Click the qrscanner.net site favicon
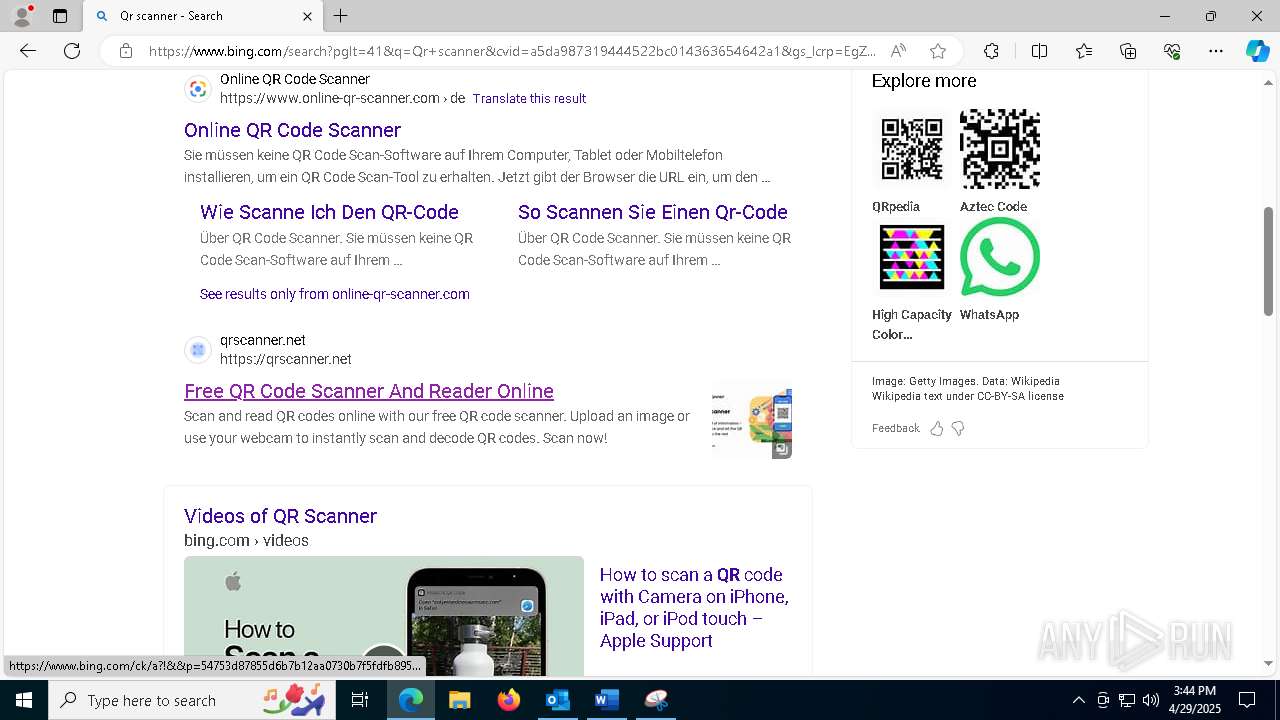 [198, 350]
